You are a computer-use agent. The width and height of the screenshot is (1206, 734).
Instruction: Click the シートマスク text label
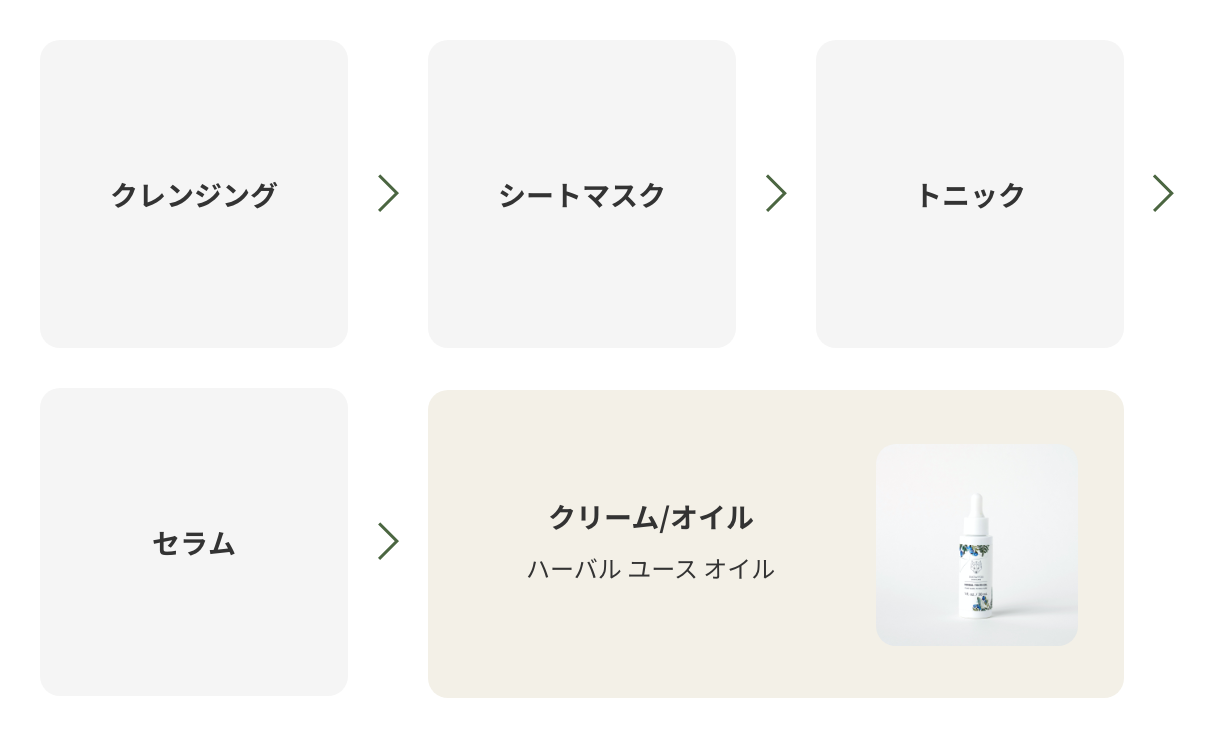tap(582, 195)
